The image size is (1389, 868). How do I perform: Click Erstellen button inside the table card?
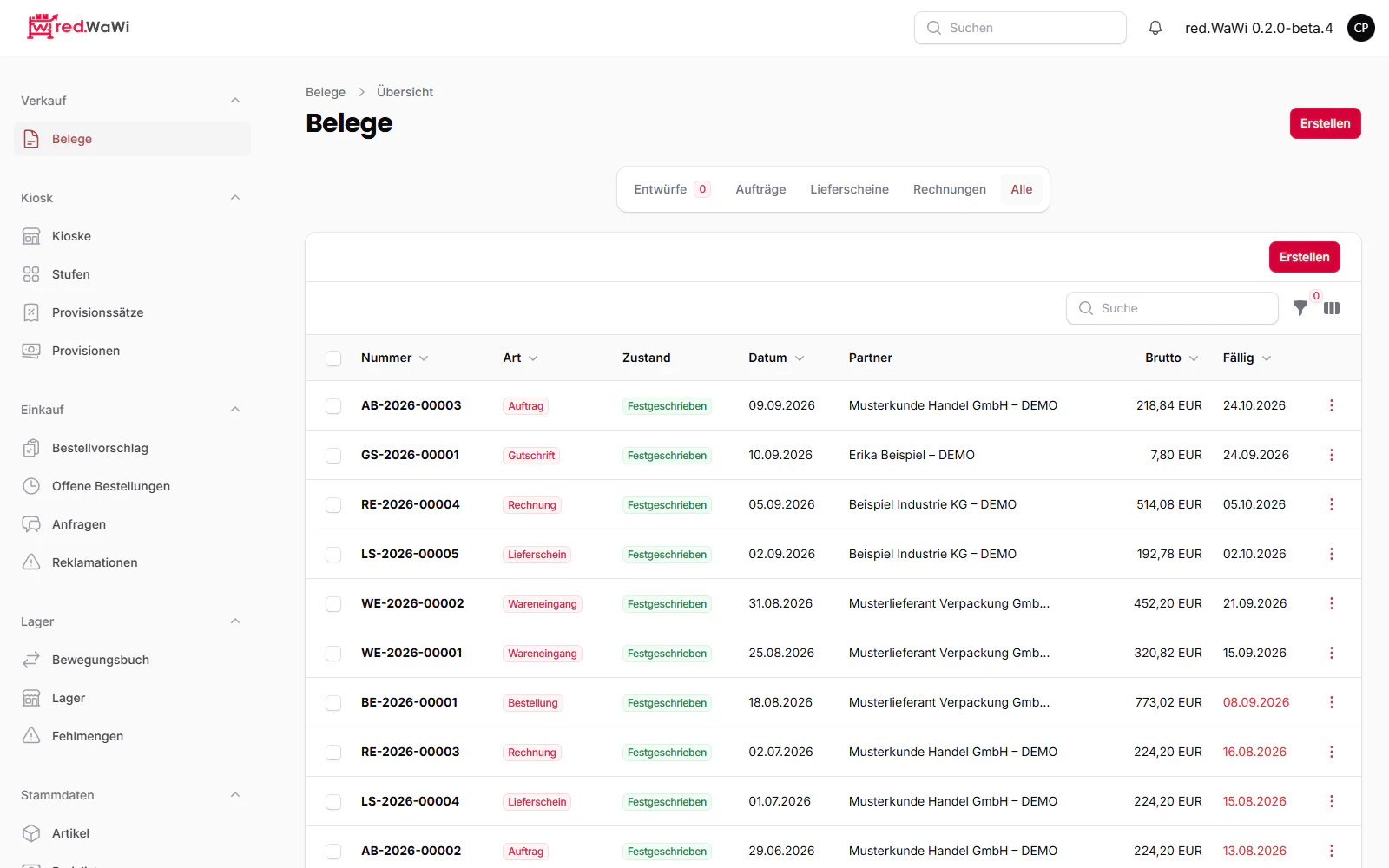pyautogui.click(x=1305, y=257)
